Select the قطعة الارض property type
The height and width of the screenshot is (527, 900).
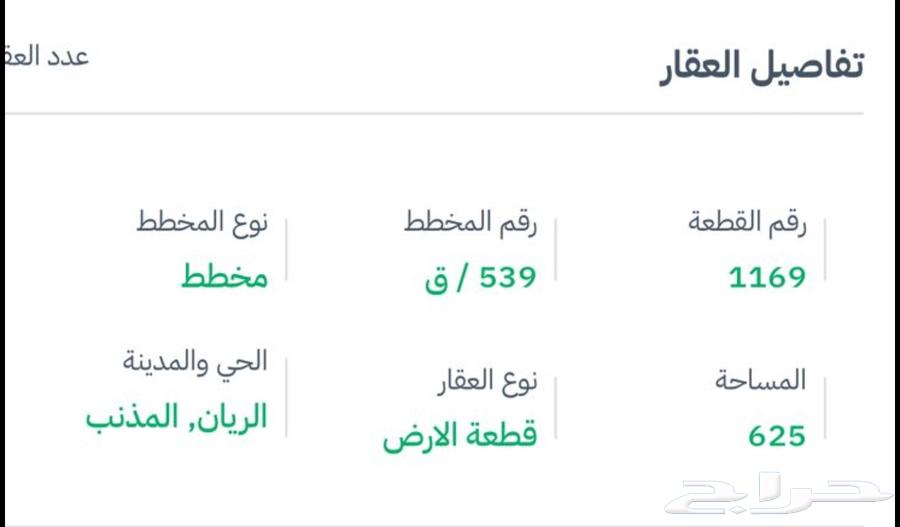[x=460, y=435]
